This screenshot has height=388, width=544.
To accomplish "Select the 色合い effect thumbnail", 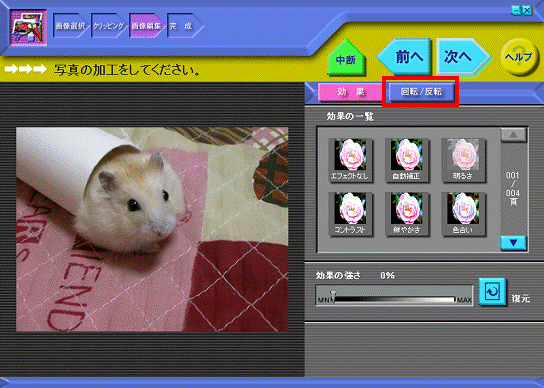I will coord(463,214).
